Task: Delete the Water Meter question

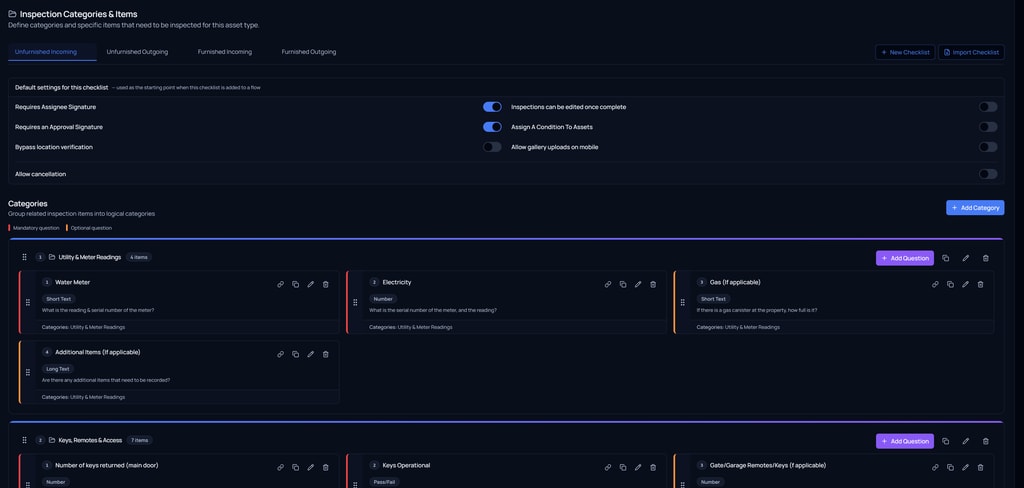Action: pos(326,284)
